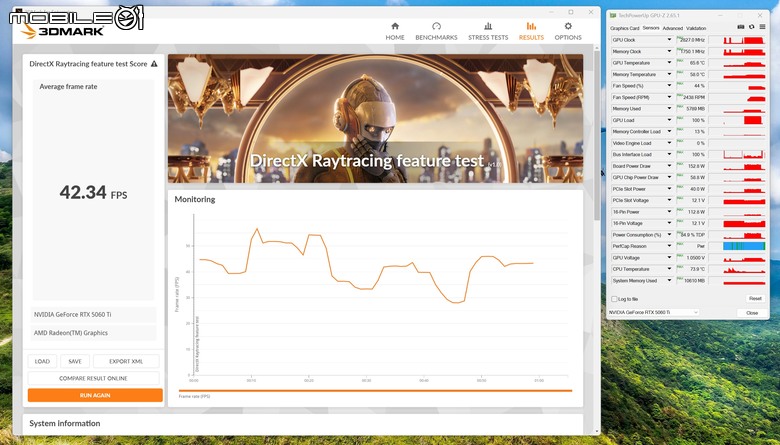The width and height of the screenshot is (780, 445).
Task: Click Reset button in GPU-Z
Action: (755, 299)
